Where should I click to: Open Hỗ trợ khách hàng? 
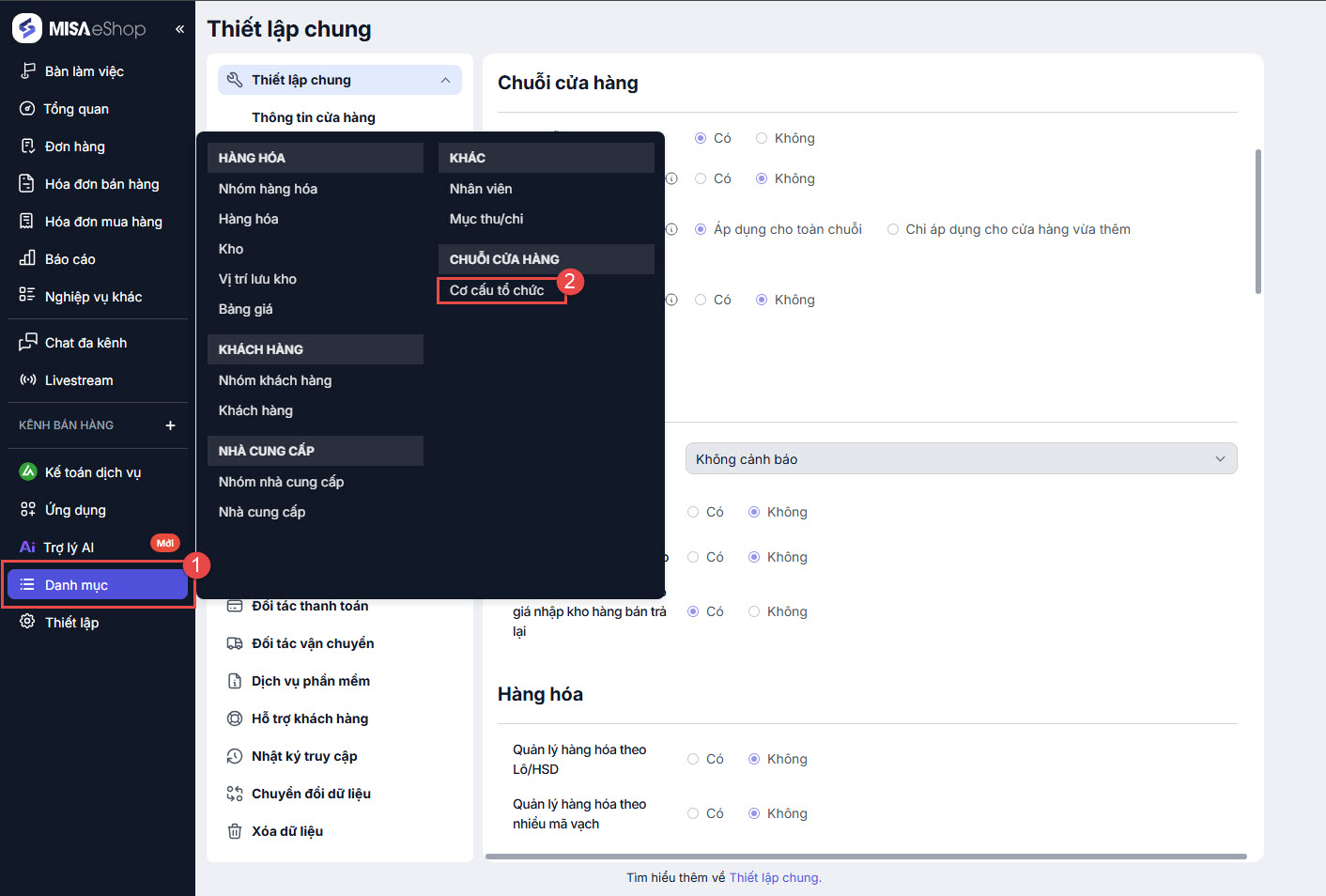(310, 718)
